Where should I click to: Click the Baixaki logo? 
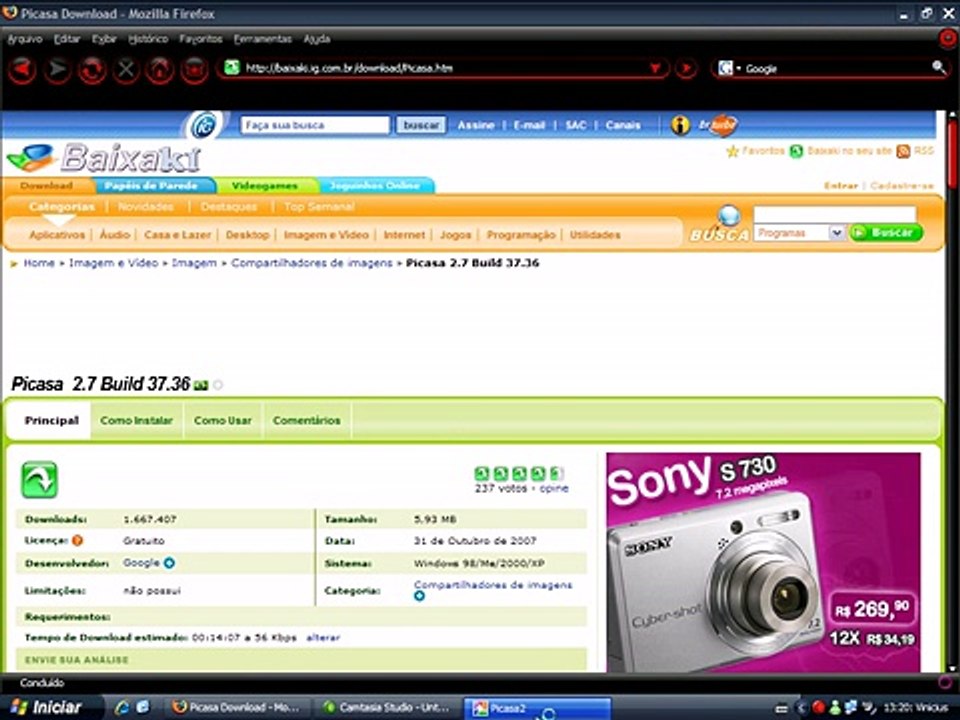(104, 158)
